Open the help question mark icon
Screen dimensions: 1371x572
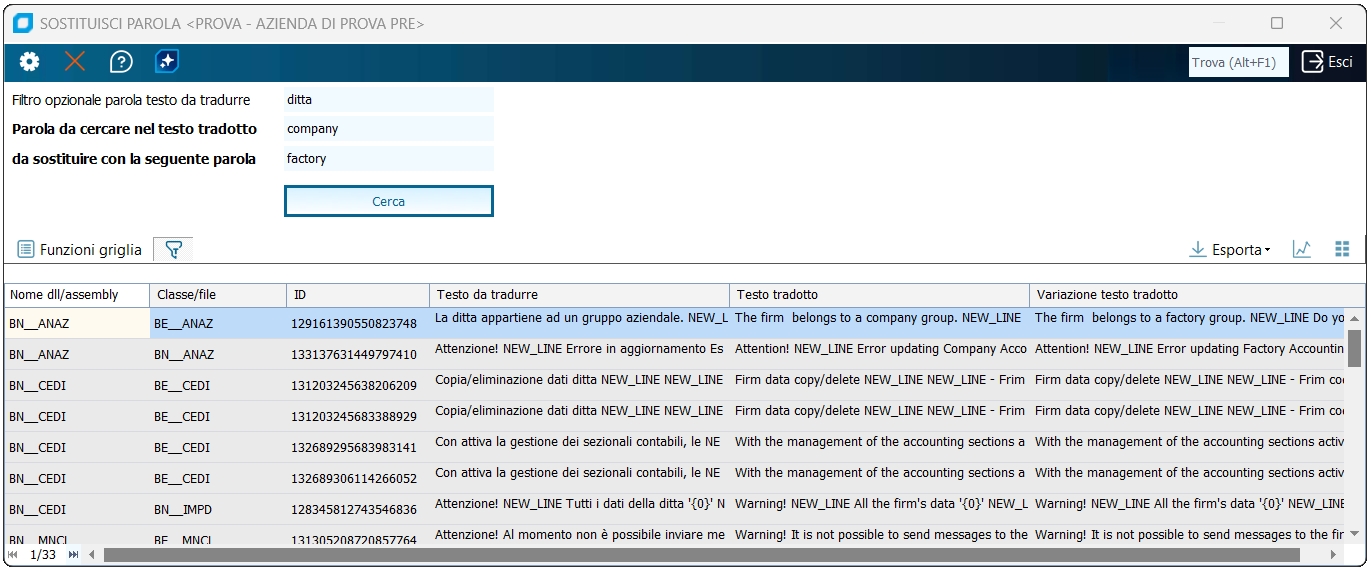pos(121,62)
